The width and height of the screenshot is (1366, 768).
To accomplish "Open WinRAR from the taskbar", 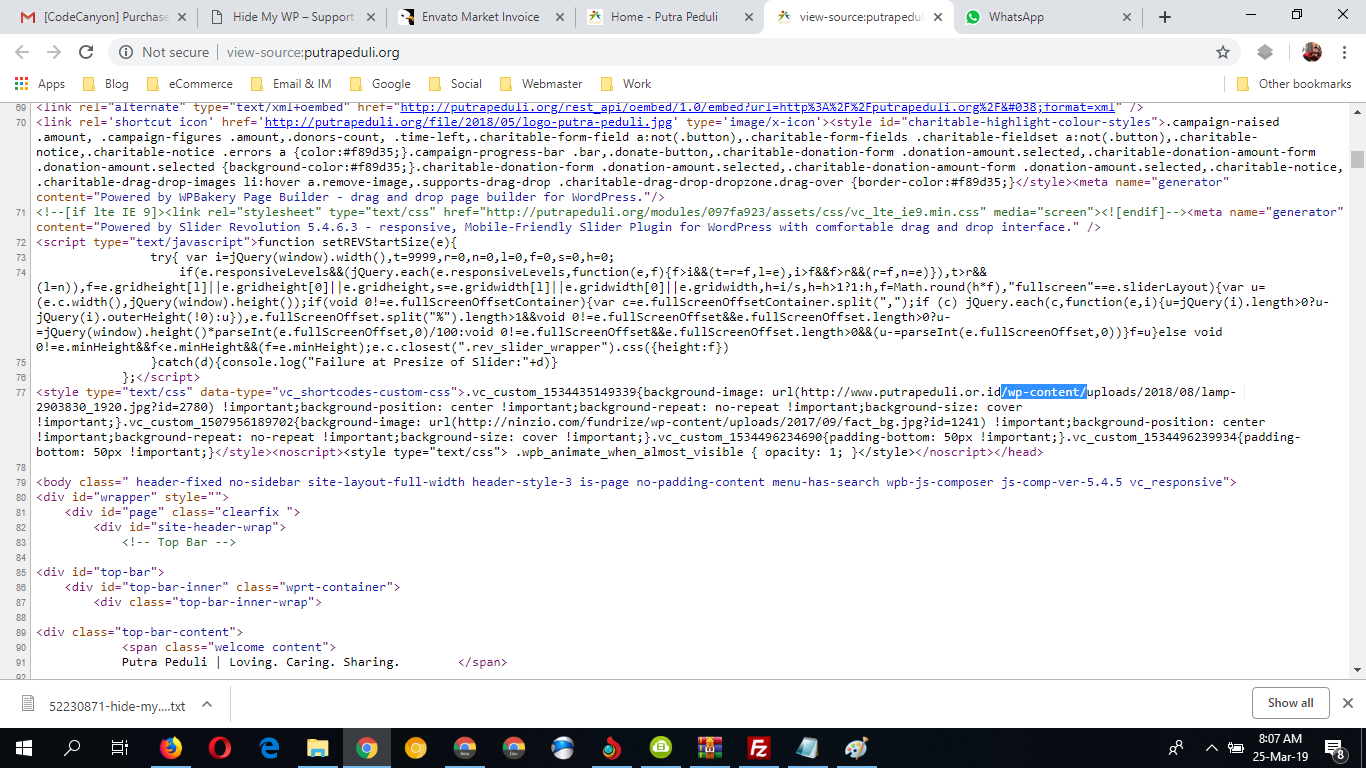I will pos(709,748).
